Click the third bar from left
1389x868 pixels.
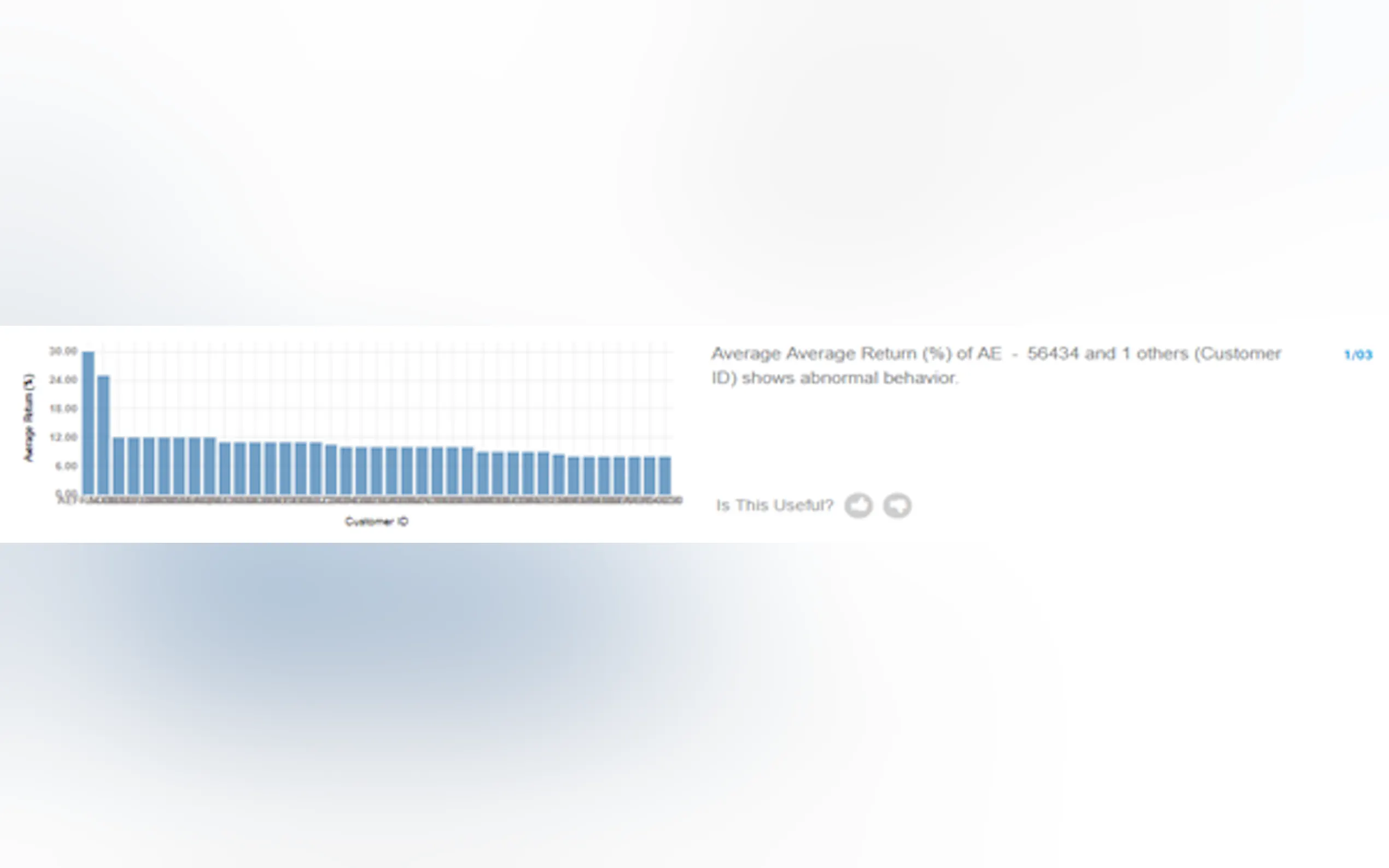pyautogui.click(x=119, y=466)
